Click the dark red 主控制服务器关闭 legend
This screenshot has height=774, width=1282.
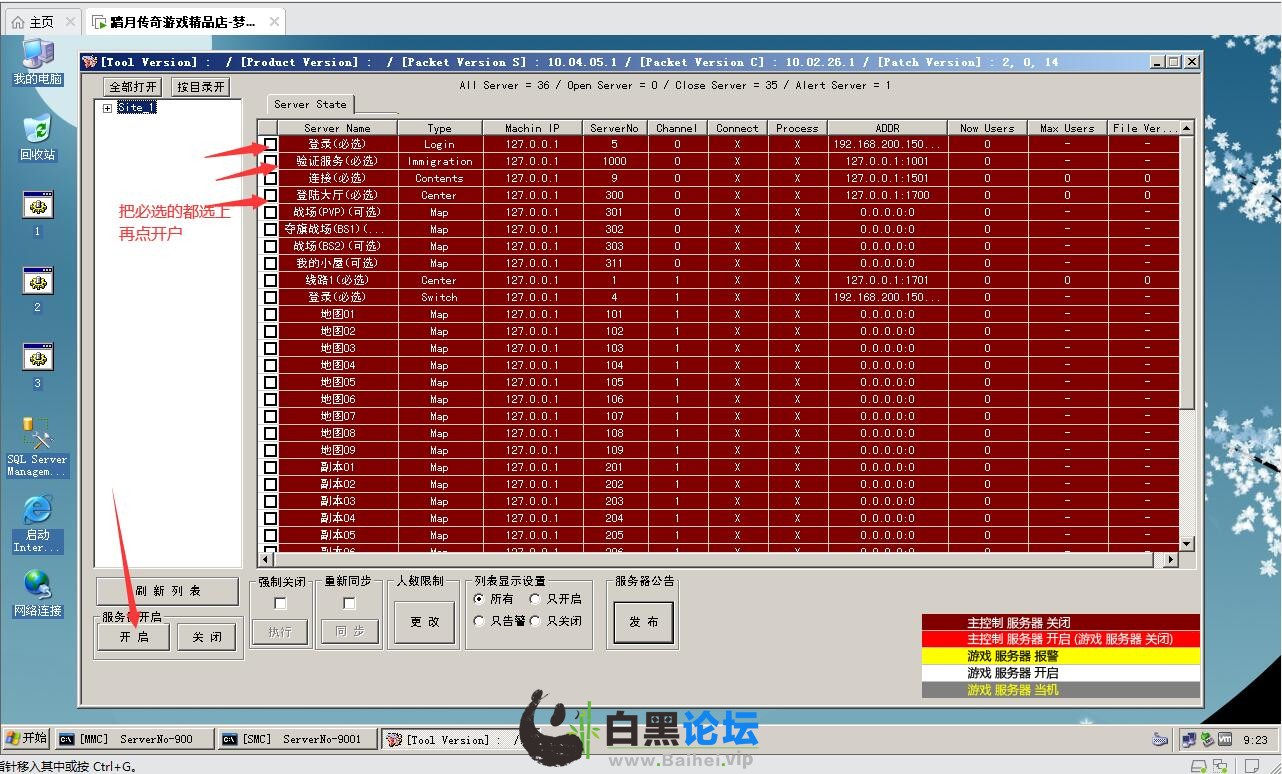tap(1060, 623)
